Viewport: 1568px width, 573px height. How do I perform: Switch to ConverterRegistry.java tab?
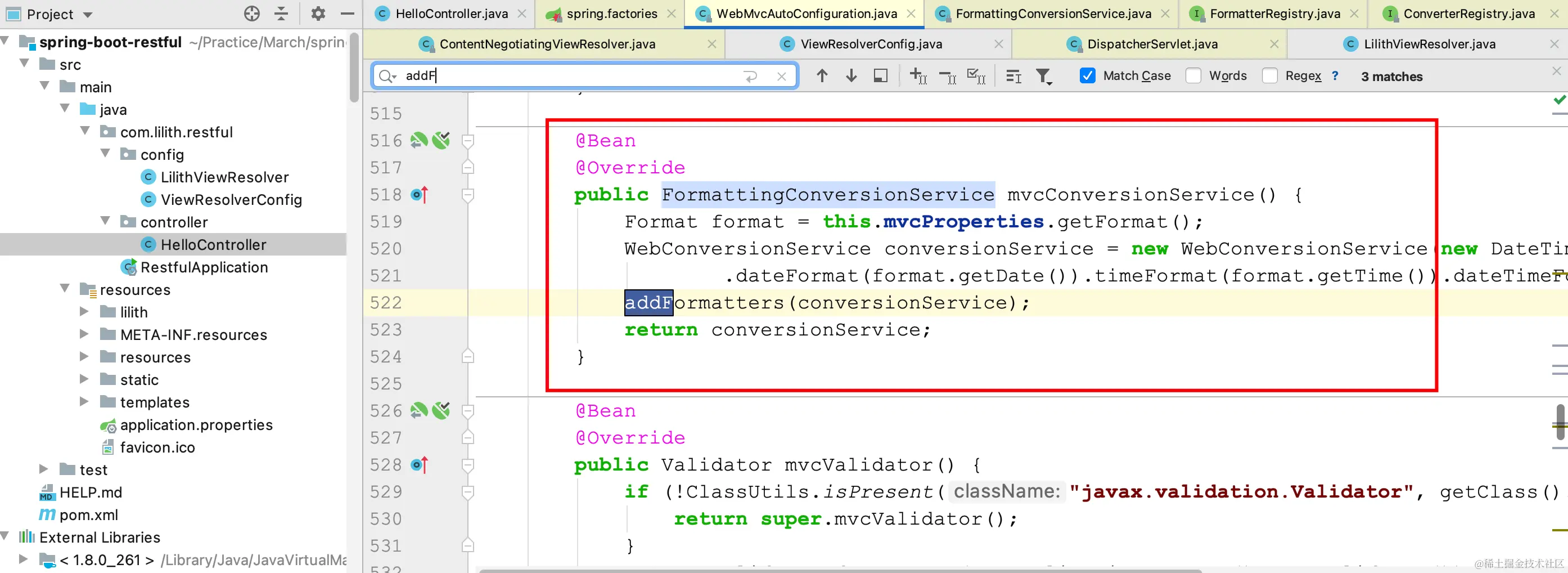[1469, 14]
